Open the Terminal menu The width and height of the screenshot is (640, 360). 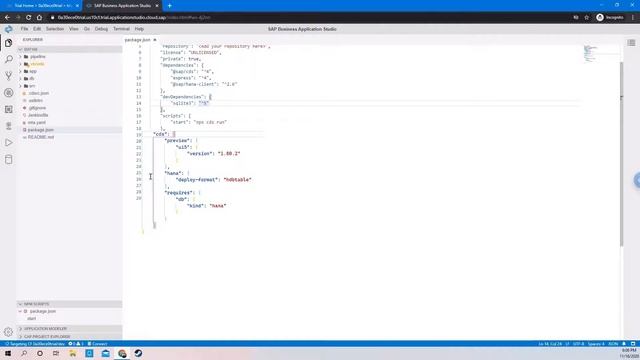(x=121, y=29)
